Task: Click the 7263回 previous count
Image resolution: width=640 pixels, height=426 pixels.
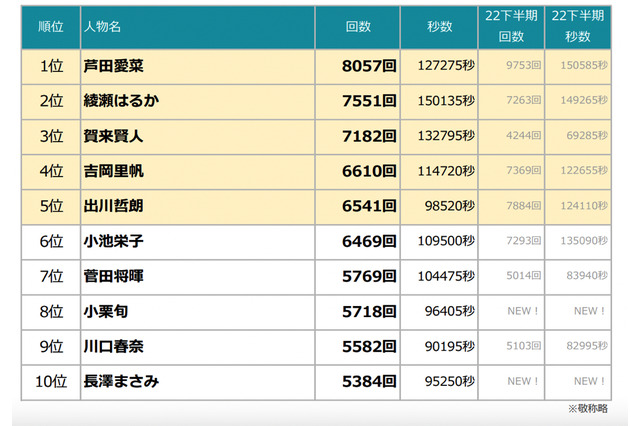Action: 524,100
